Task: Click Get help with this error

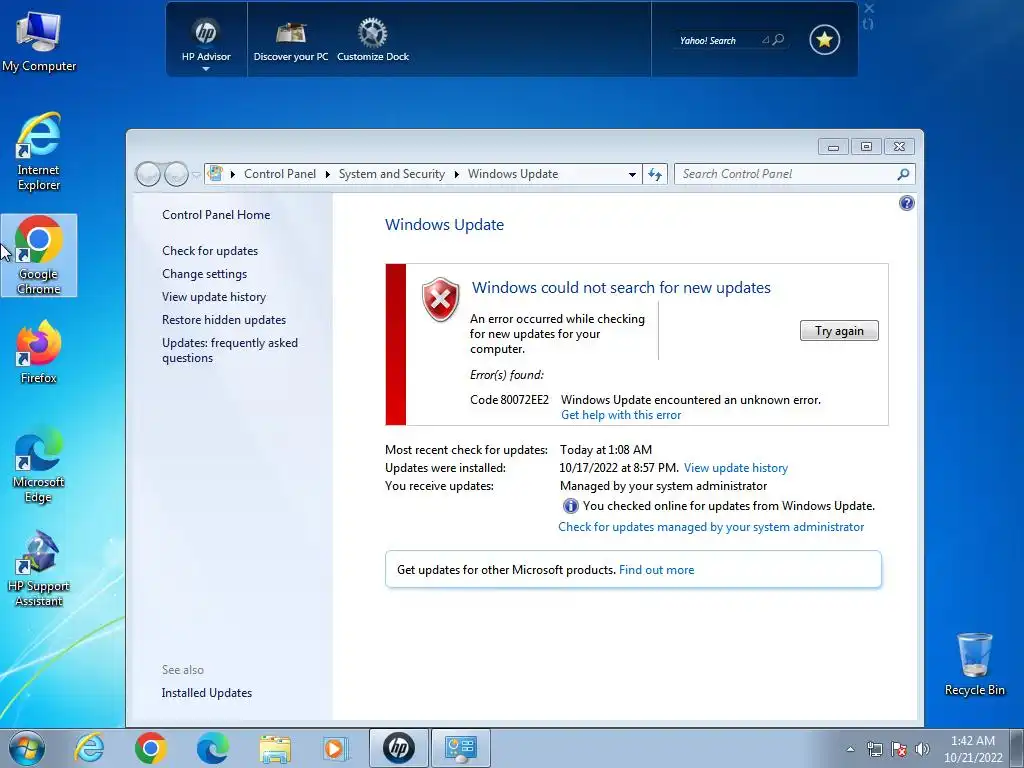Action: 621,415
